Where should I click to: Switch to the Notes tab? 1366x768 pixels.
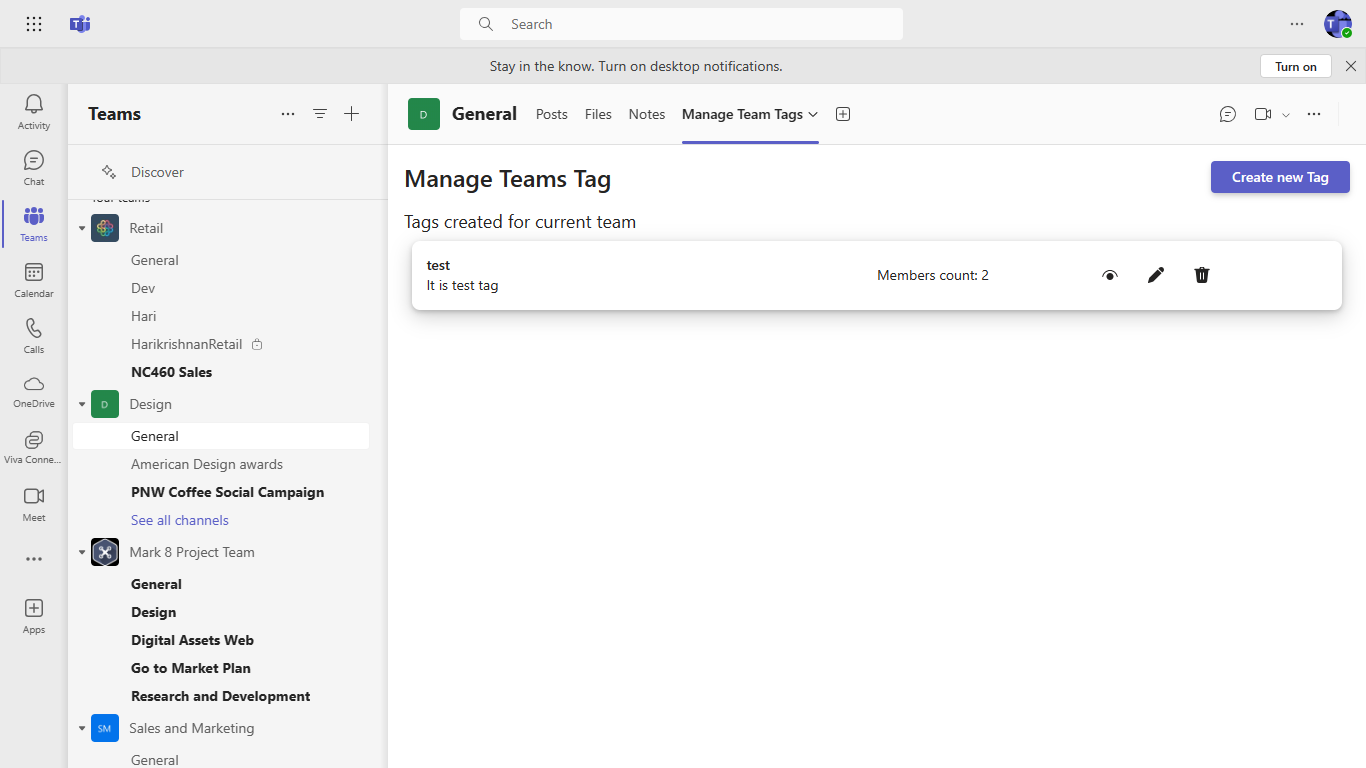647,114
